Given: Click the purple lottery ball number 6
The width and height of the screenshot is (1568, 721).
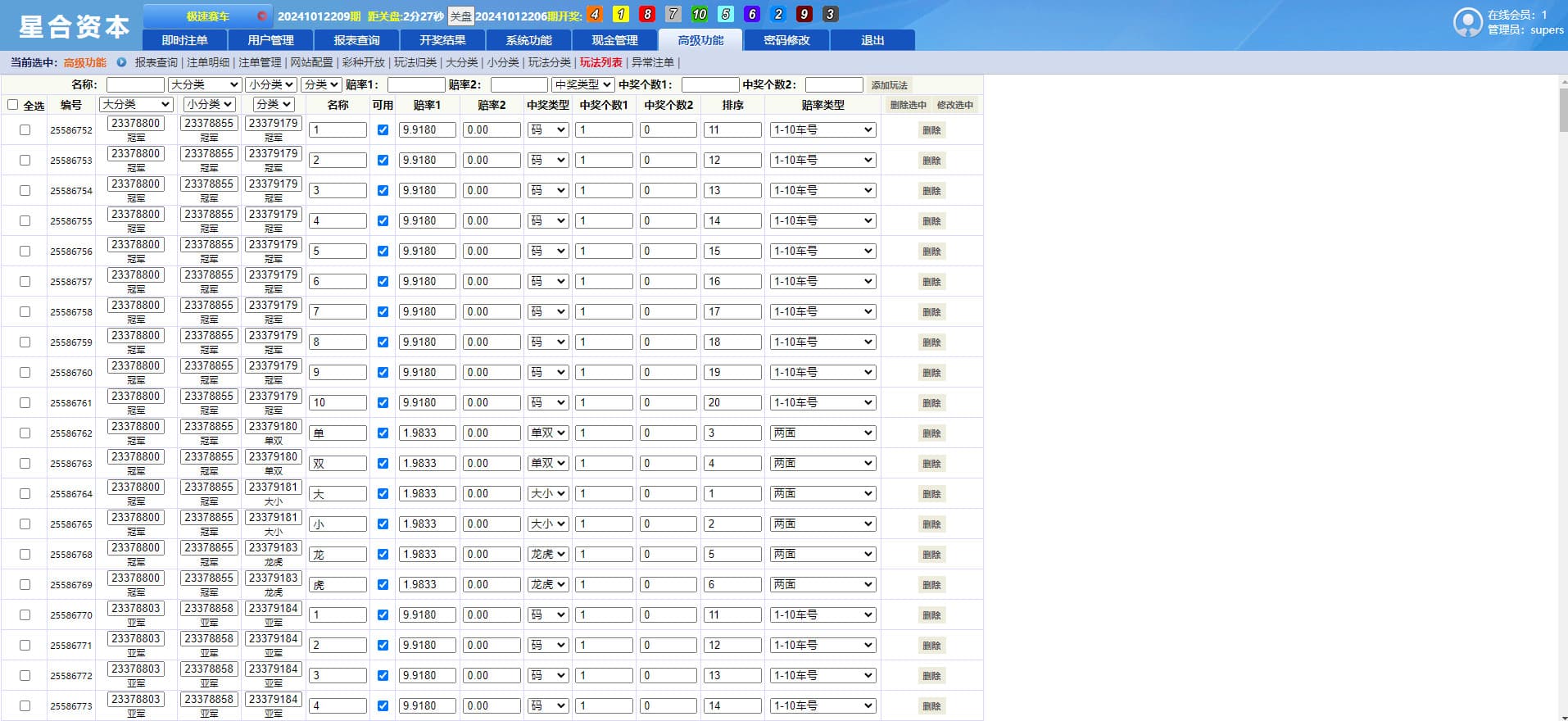Looking at the screenshot, I should coord(751,15).
